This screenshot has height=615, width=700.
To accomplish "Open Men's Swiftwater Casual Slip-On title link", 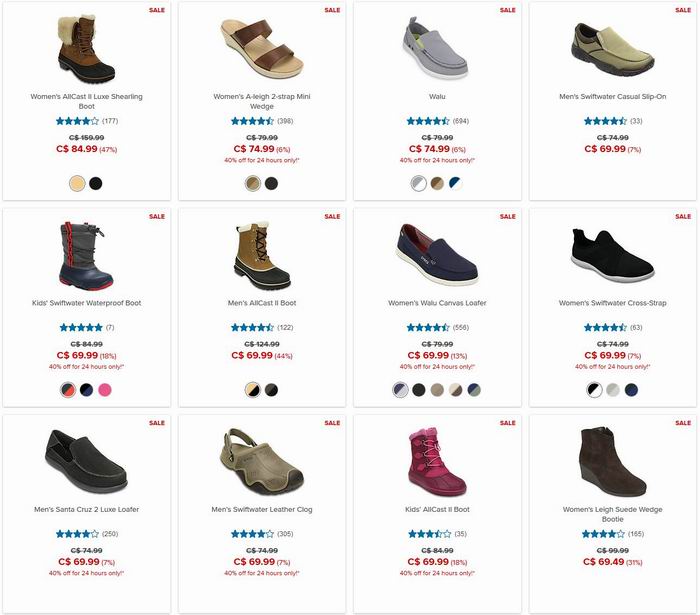I will pyautogui.click(x=612, y=96).
